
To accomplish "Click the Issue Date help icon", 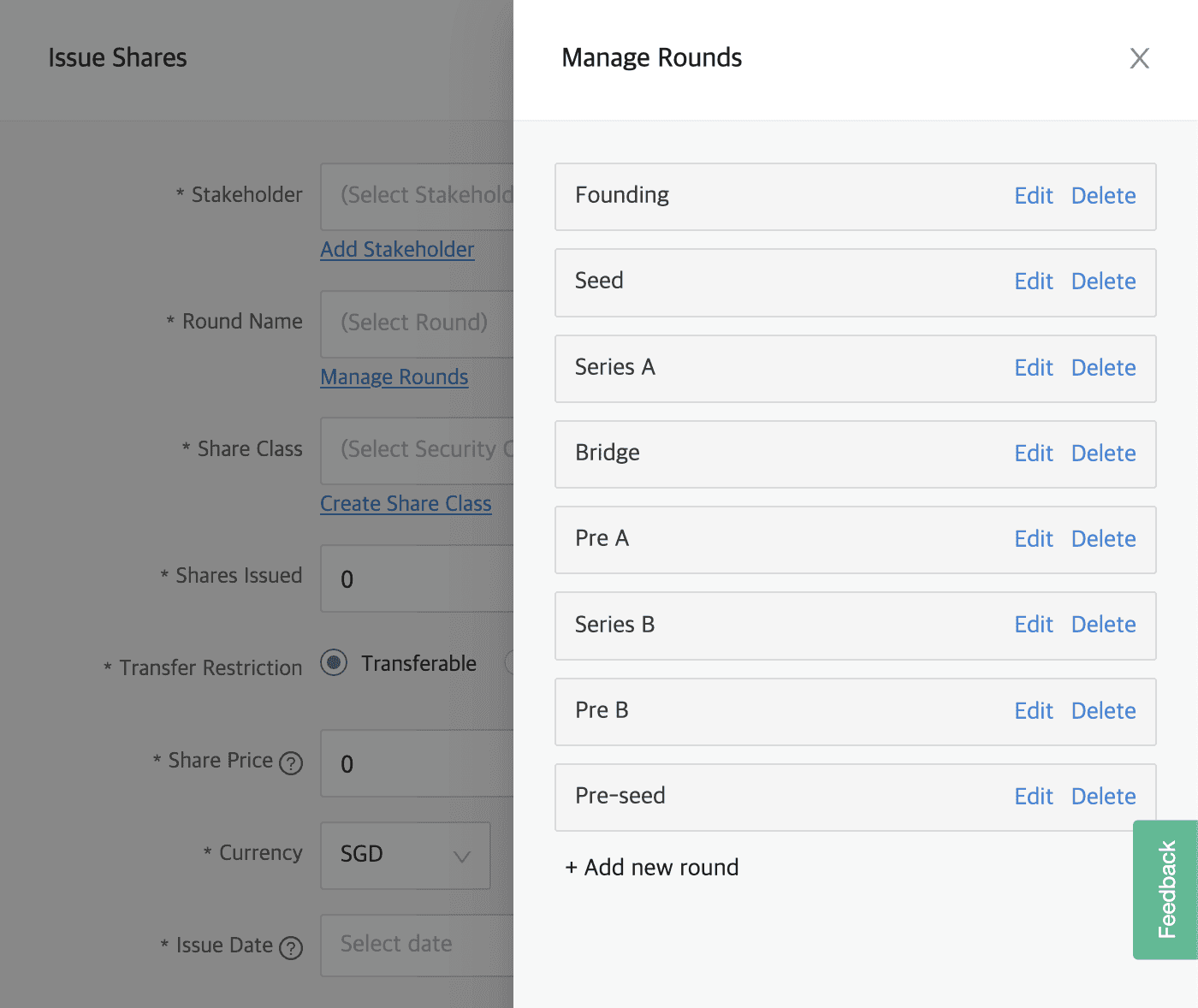I will (x=292, y=947).
